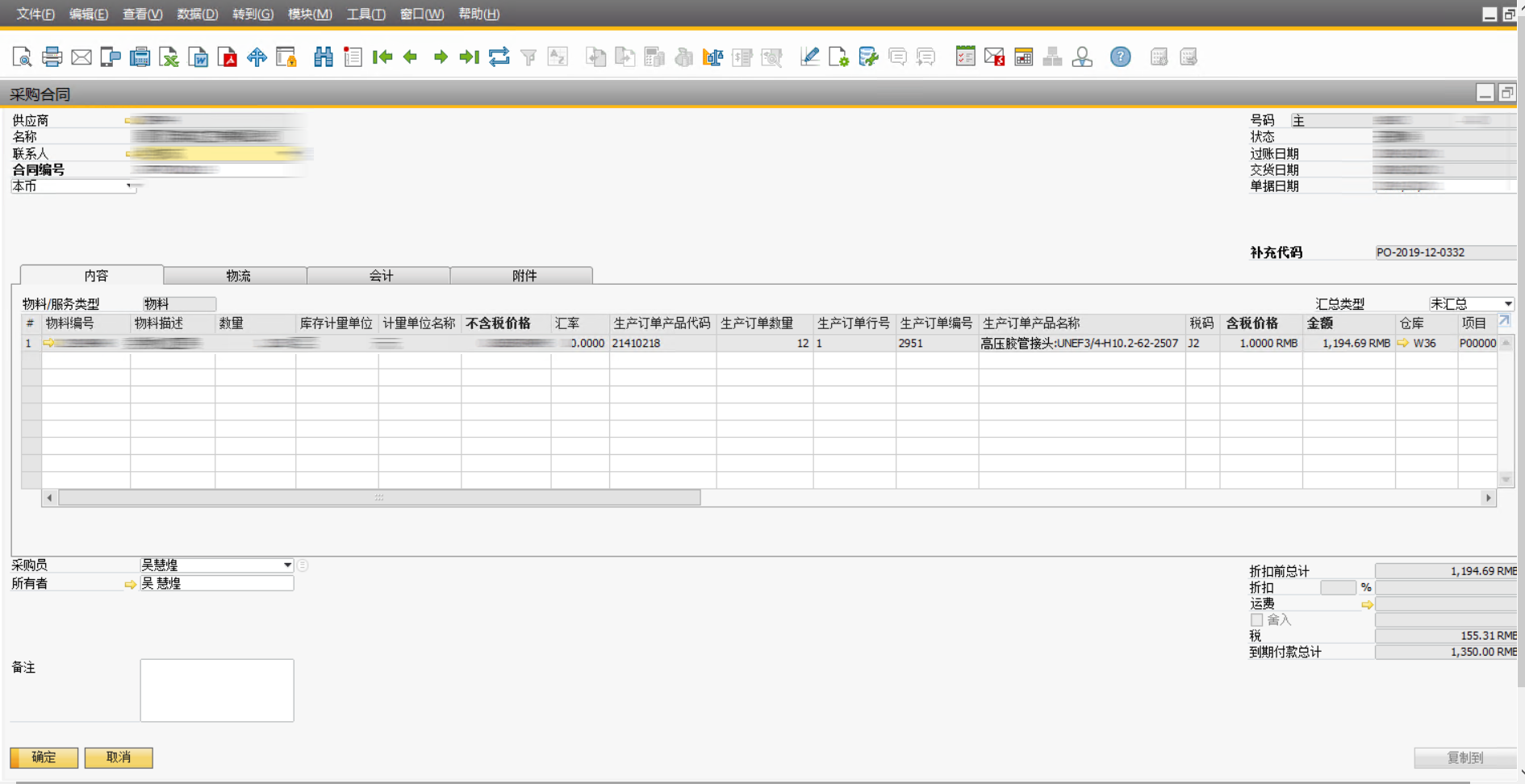The height and width of the screenshot is (784, 1525).
Task: Go to the first data record
Action: [x=382, y=56]
